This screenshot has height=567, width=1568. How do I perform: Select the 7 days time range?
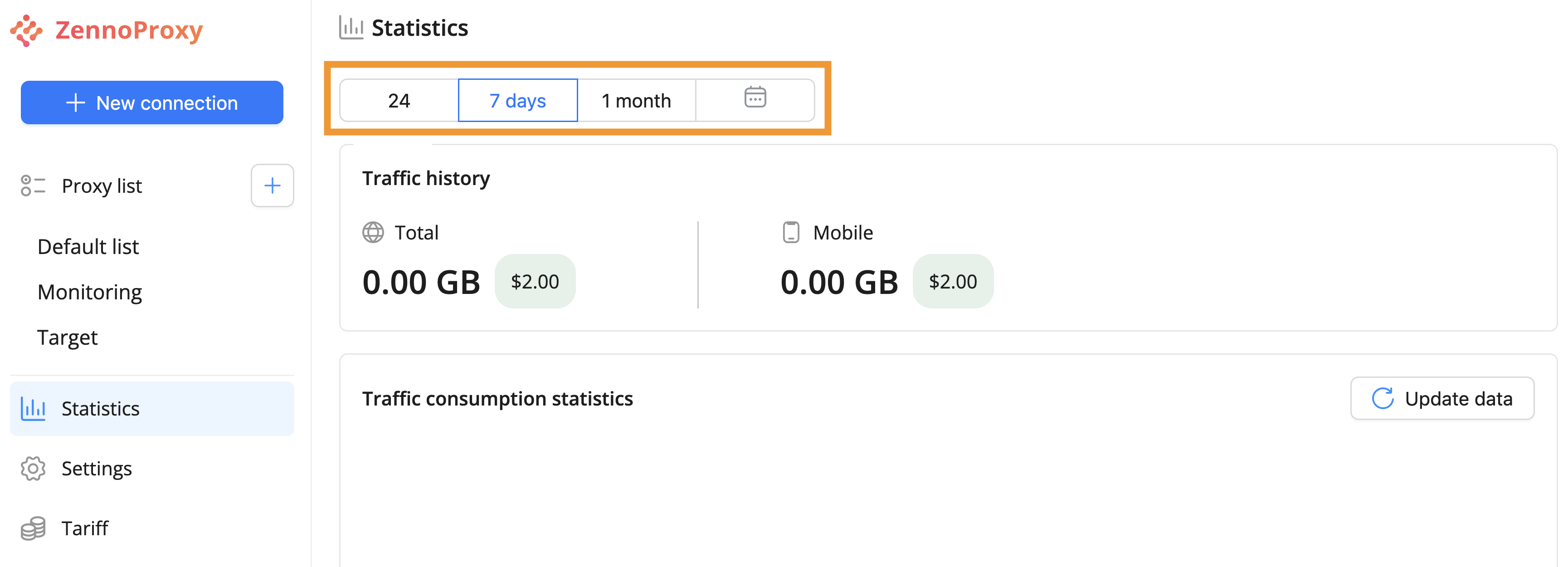[517, 101]
